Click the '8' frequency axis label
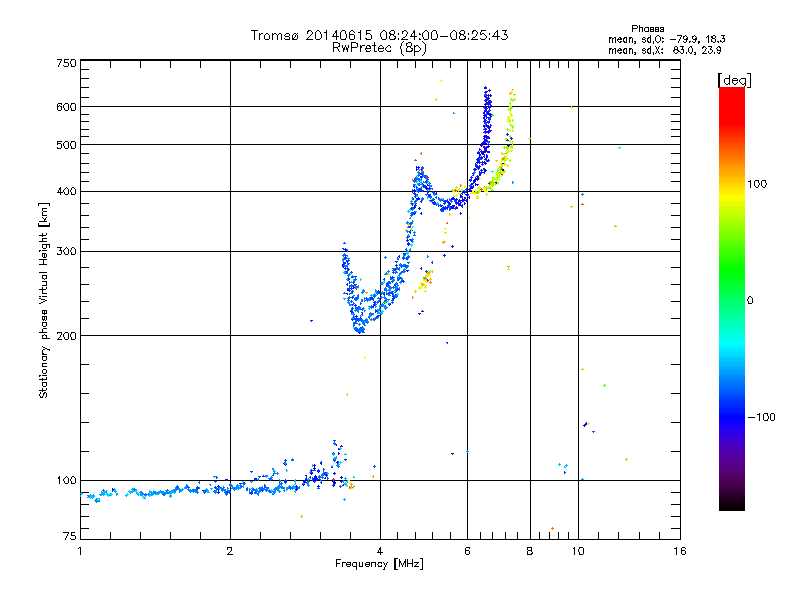Viewport: 800px width, 600px height. point(530,551)
